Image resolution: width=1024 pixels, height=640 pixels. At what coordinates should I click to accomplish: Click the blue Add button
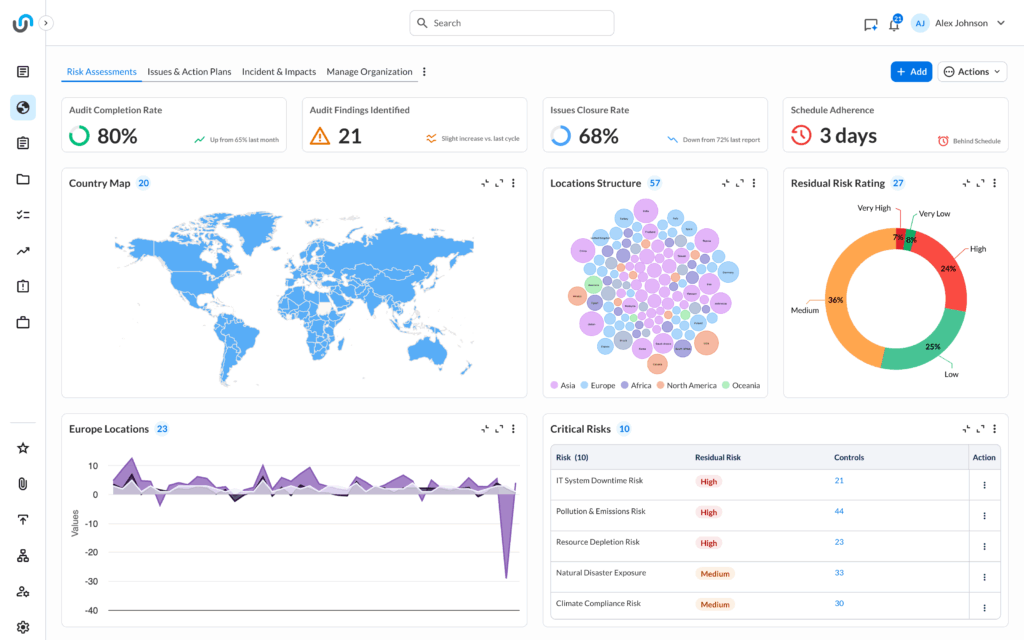[911, 72]
